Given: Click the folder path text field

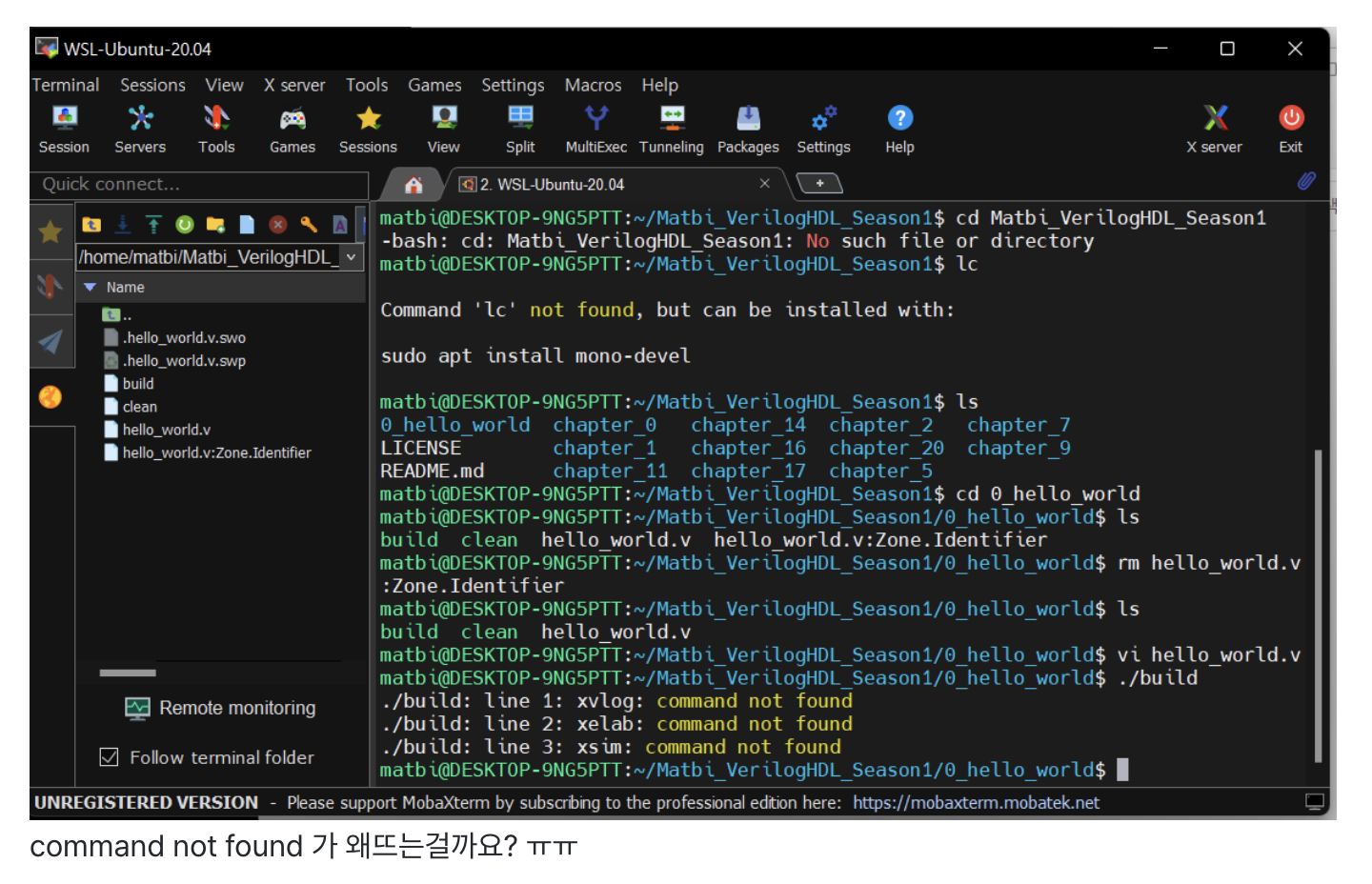Looking at the screenshot, I should point(209,257).
